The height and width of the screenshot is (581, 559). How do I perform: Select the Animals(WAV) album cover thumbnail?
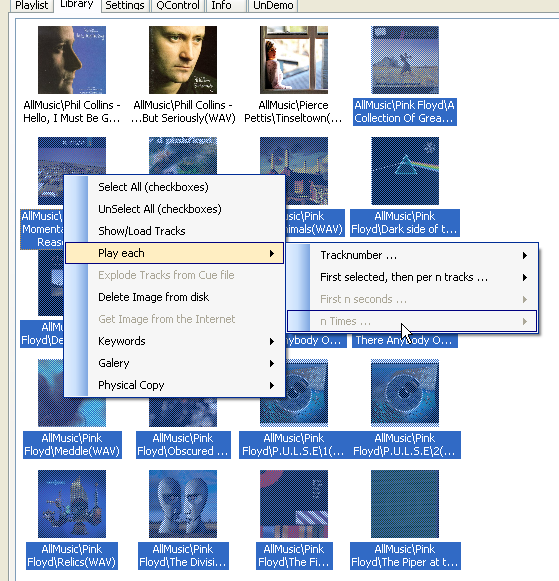point(294,171)
